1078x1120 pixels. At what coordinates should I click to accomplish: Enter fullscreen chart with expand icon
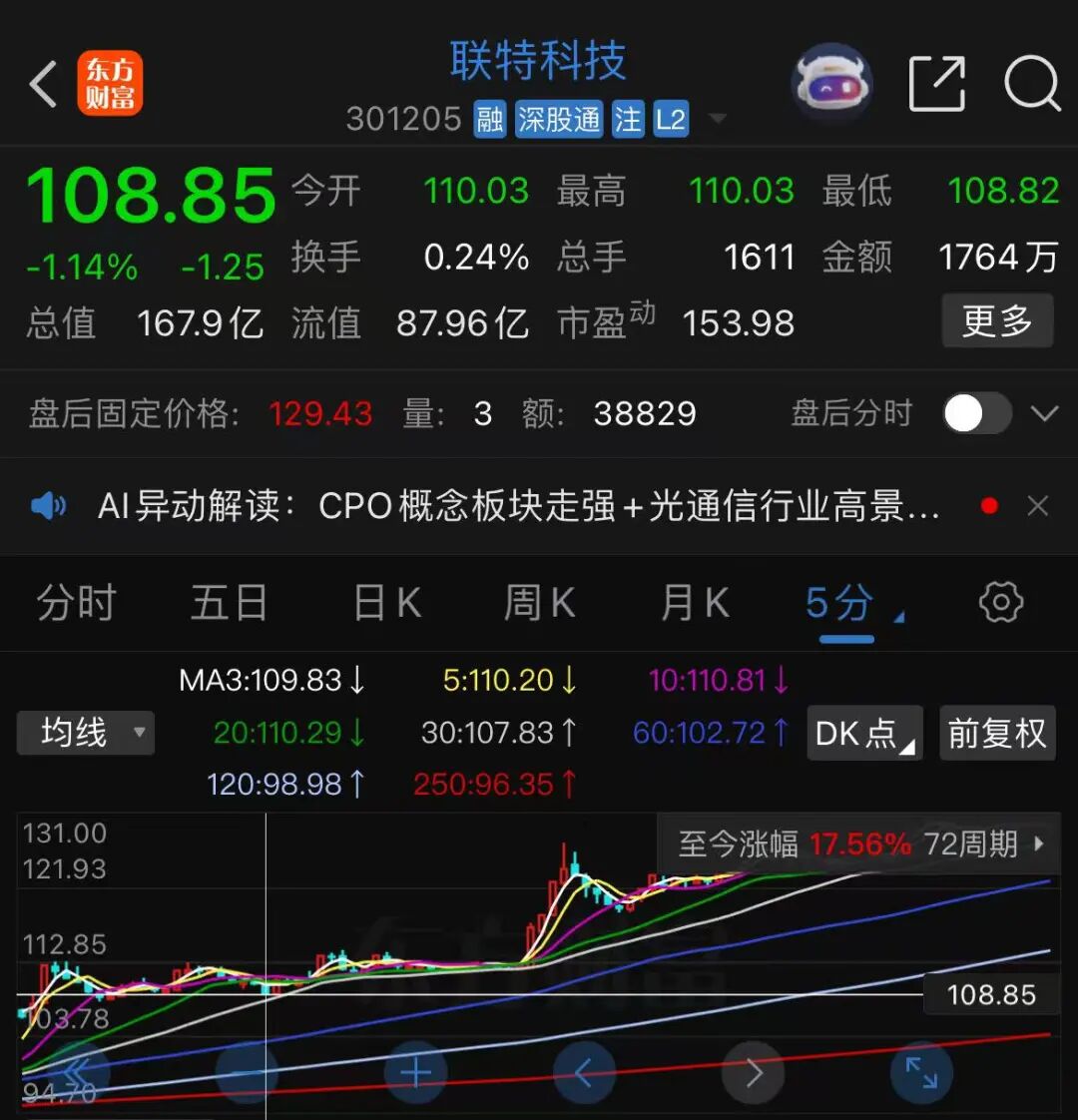(921, 1072)
